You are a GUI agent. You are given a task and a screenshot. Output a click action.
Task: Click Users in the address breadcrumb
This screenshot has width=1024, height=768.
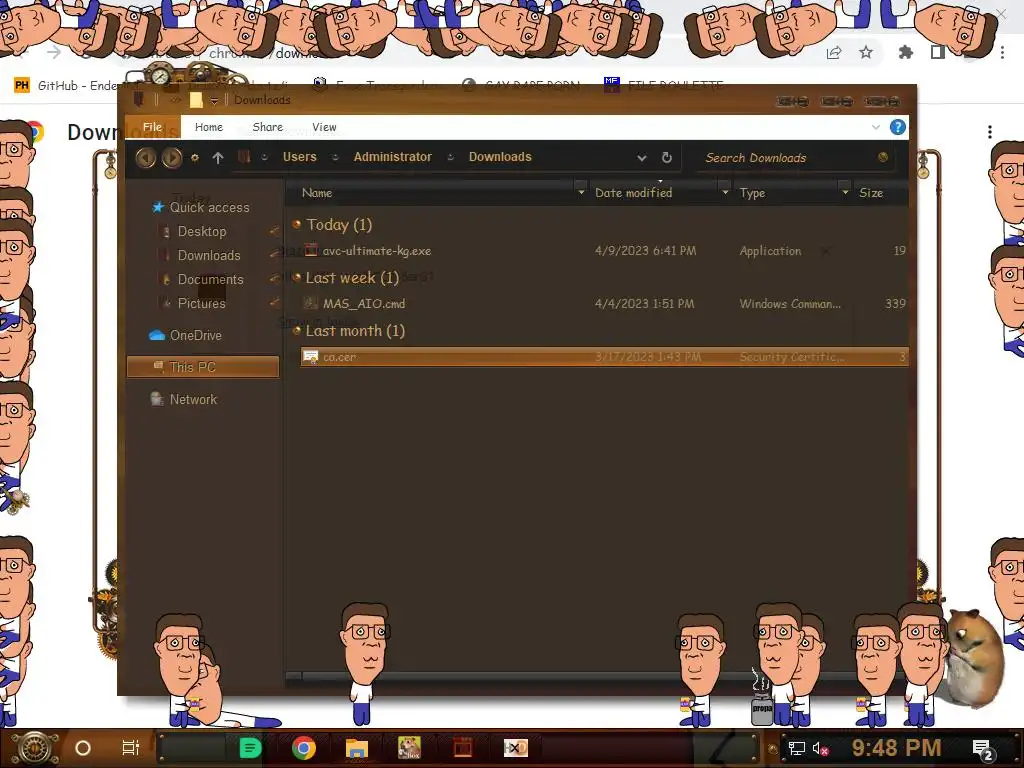click(x=299, y=157)
